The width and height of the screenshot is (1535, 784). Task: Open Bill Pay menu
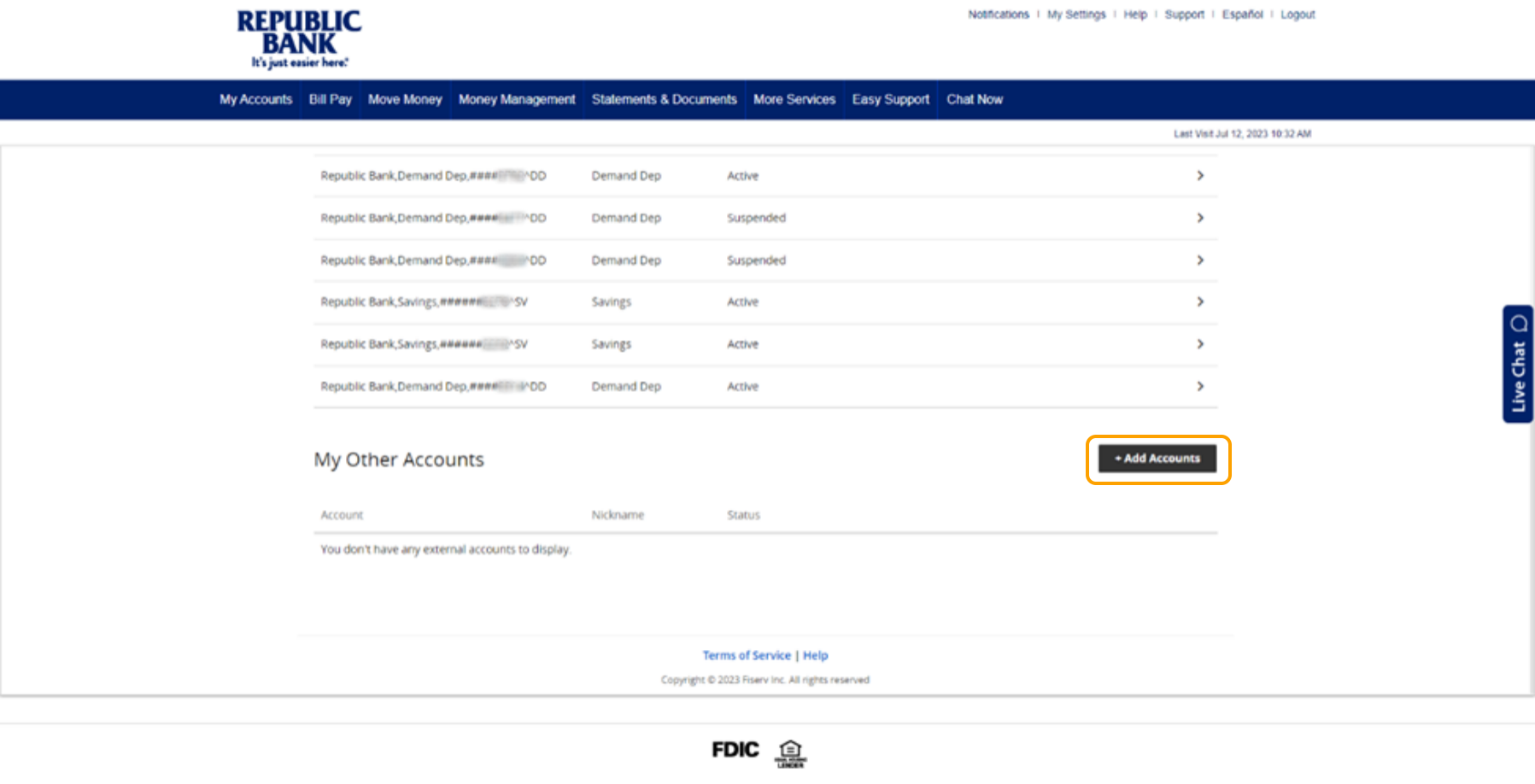(x=330, y=99)
